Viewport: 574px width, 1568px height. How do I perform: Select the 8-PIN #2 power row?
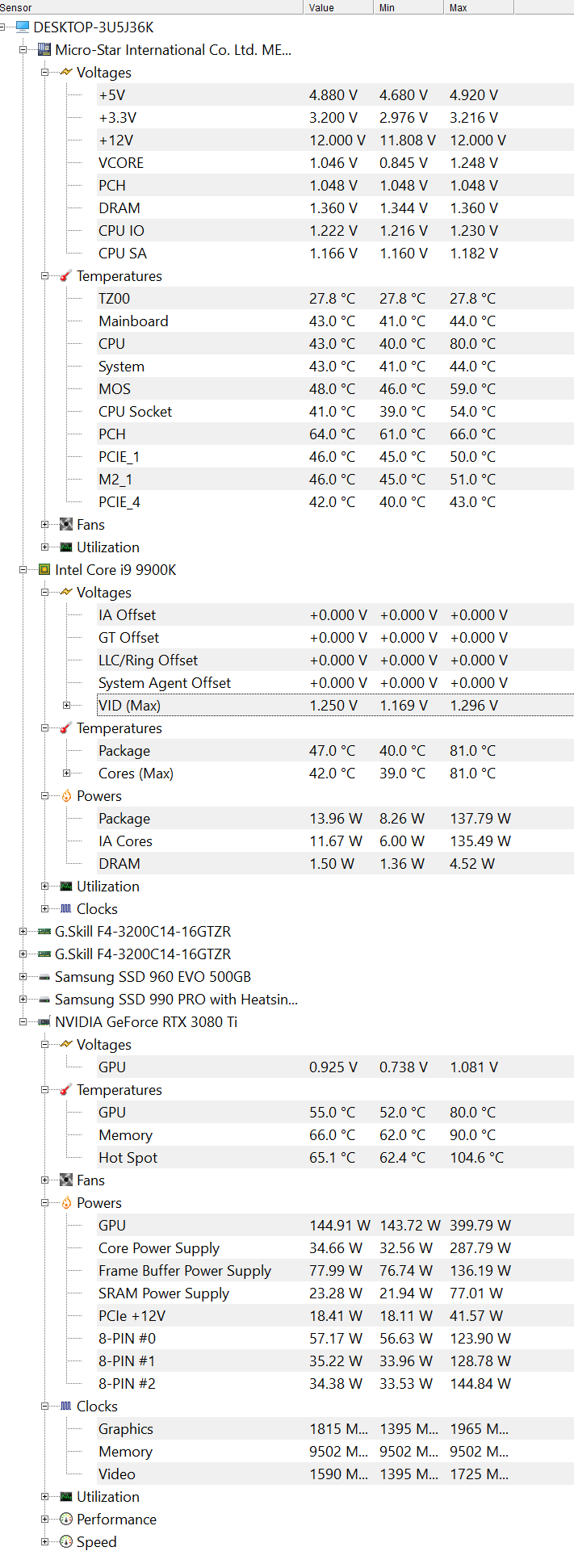pos(323,1383)
